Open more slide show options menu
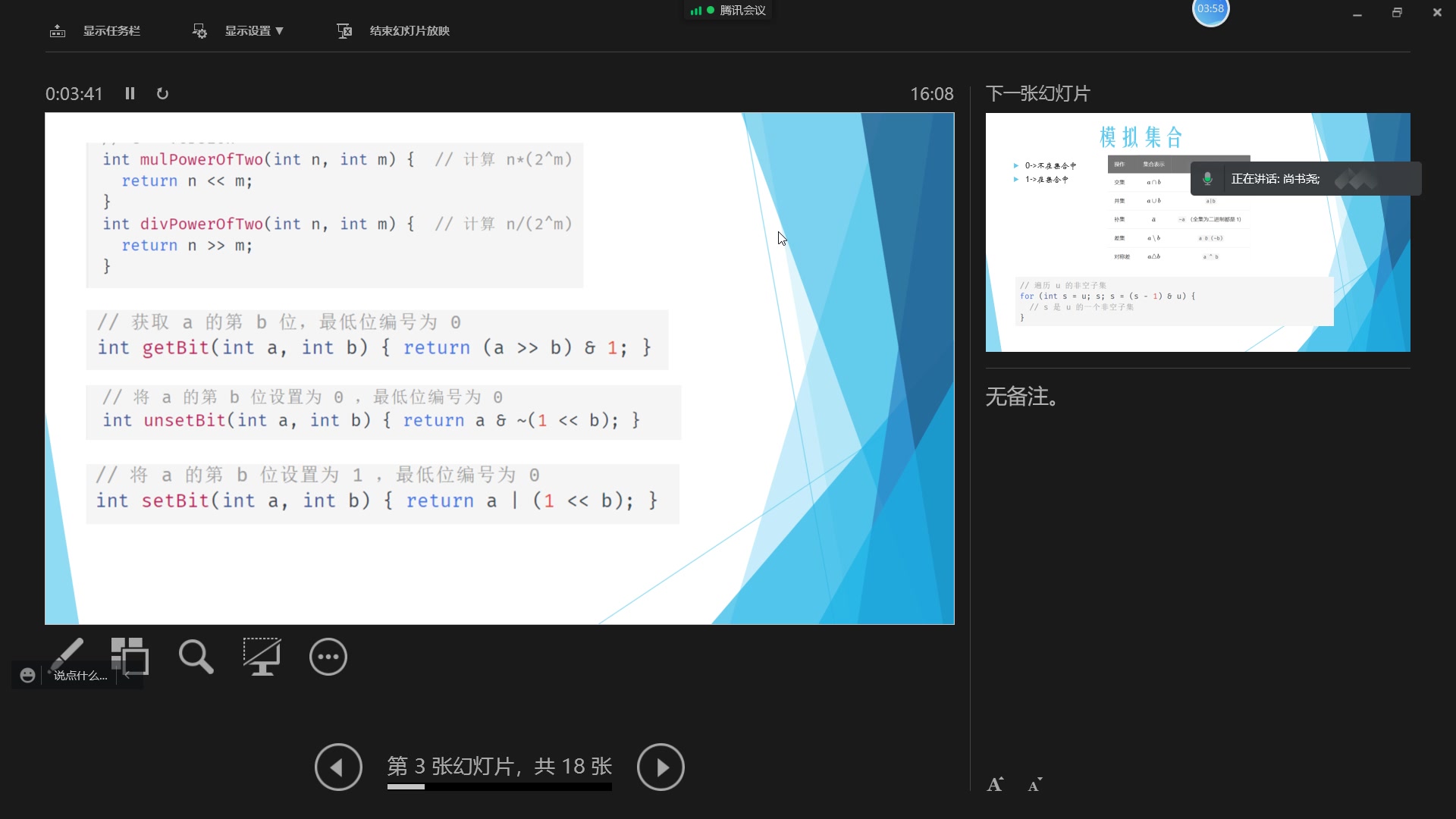This screenshot has height=819, width=1456. point(328,657)
